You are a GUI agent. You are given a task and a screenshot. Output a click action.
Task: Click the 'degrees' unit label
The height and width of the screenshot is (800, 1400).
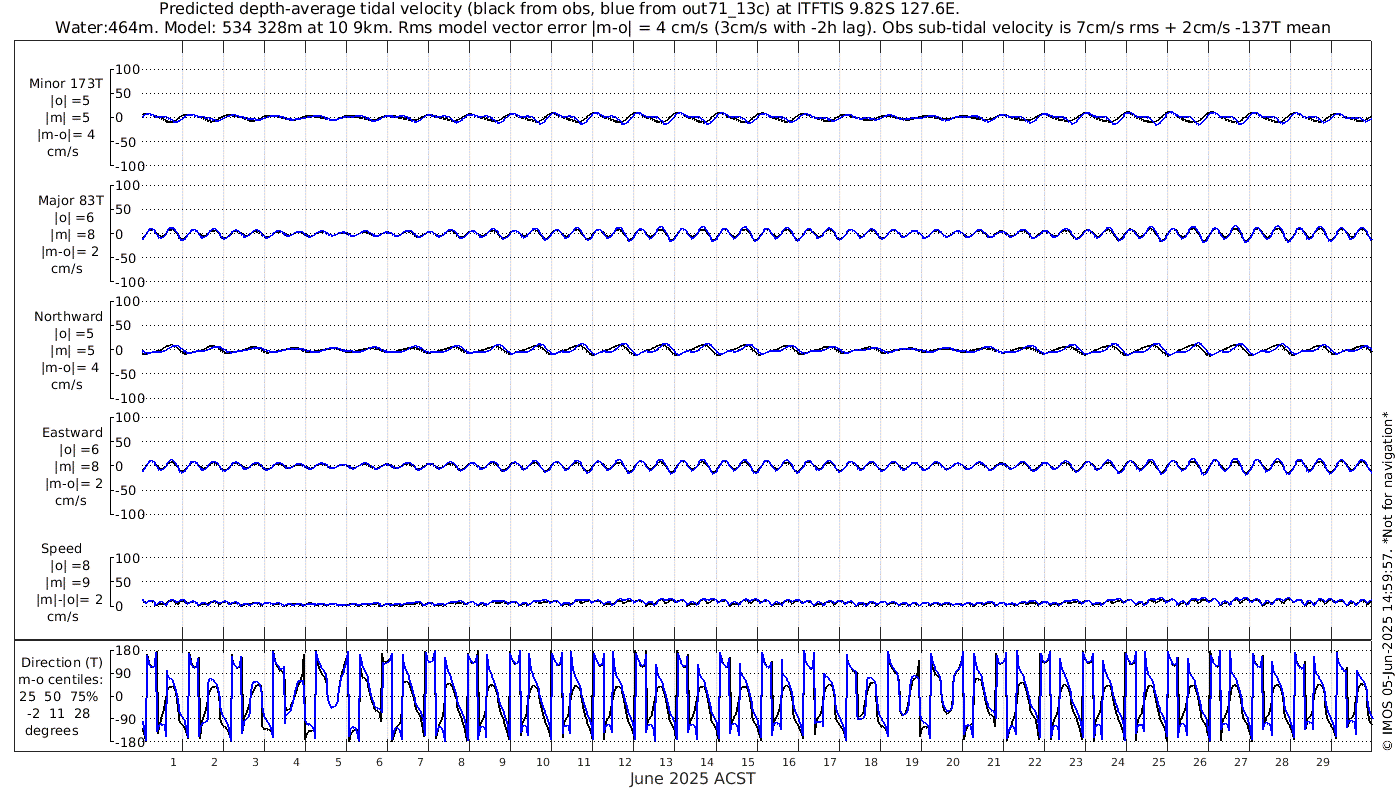pos(52,730)
